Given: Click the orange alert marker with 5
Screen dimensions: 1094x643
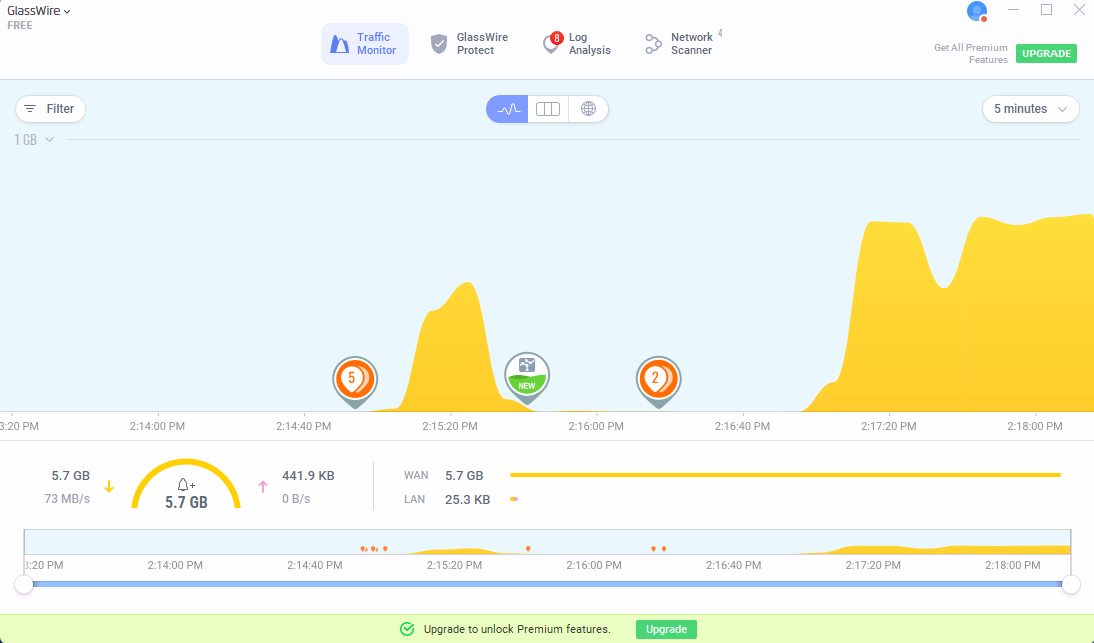Looking at the screenshot, I should click(353, 379).
